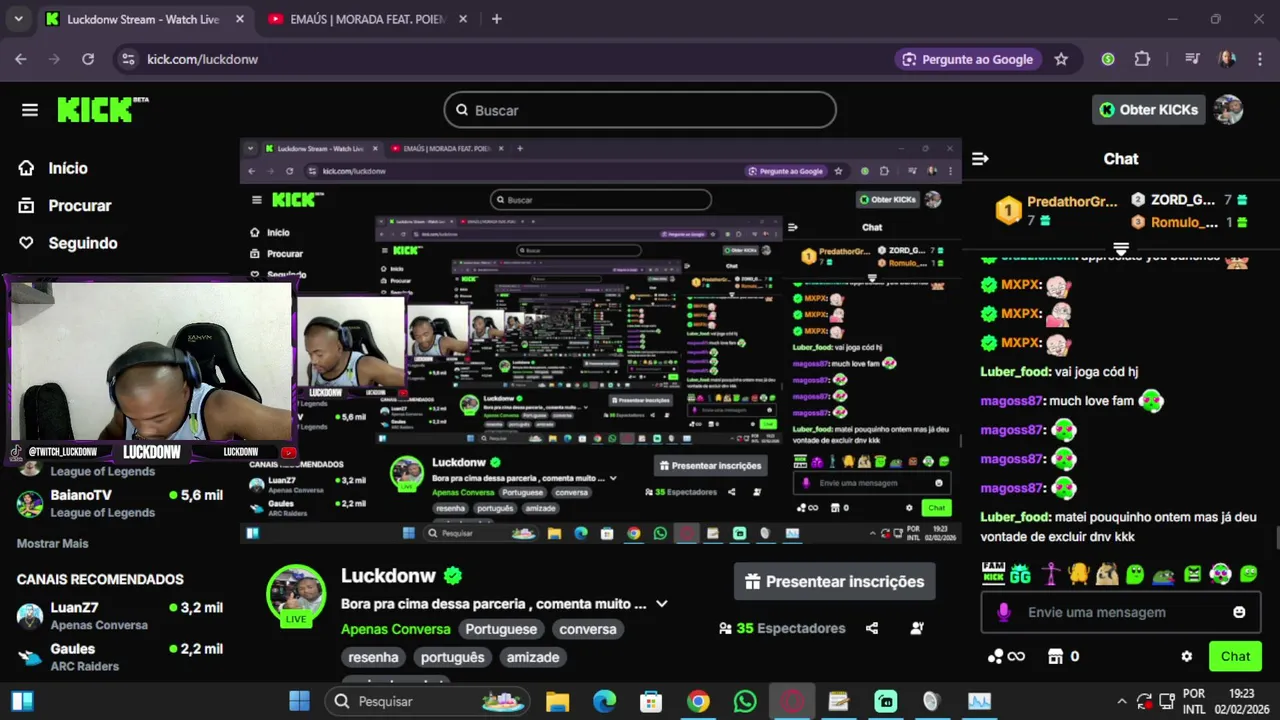This screenshot has width=1280, height=720.
Task: Open chat settings gear icon
Action: pos(1187,657)
